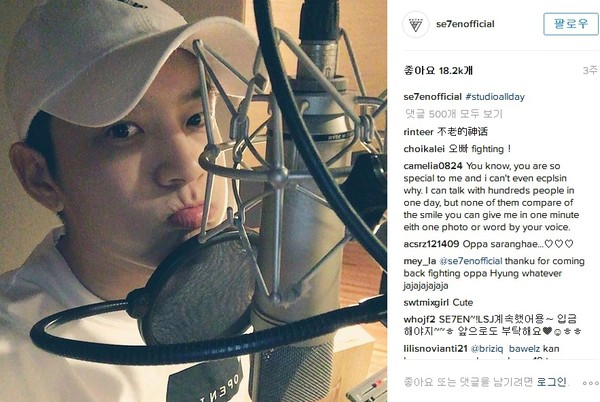Follow se7enofficial with the 팔로우 button
Image resolution: width=600 pixels, height=402 pixels.
(571, 24)
